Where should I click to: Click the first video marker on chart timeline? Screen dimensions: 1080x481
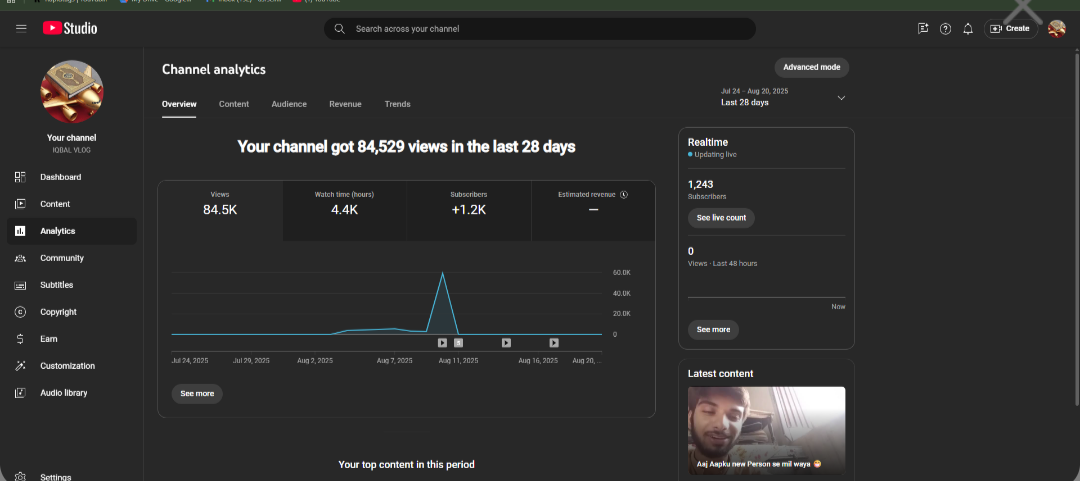click(x=442, y=343)
